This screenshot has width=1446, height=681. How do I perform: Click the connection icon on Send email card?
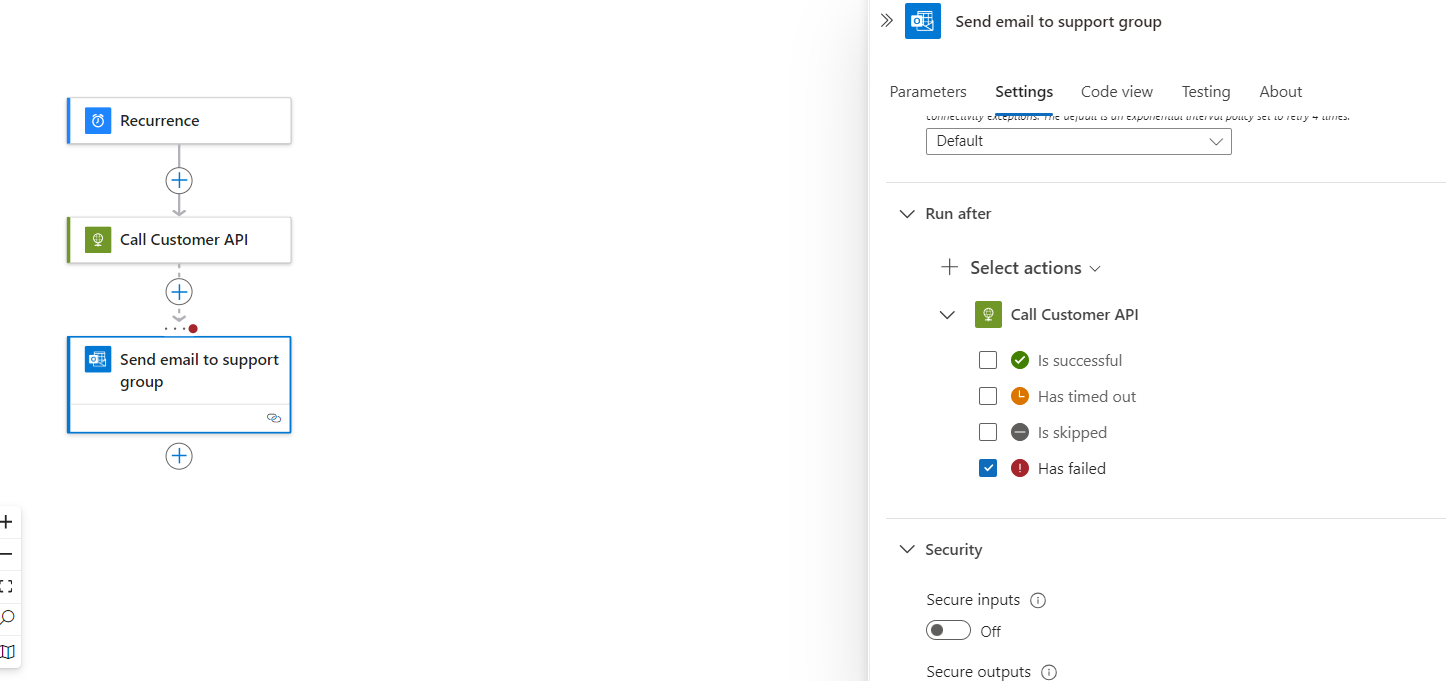pyautogui.click(x=274, y=418)
